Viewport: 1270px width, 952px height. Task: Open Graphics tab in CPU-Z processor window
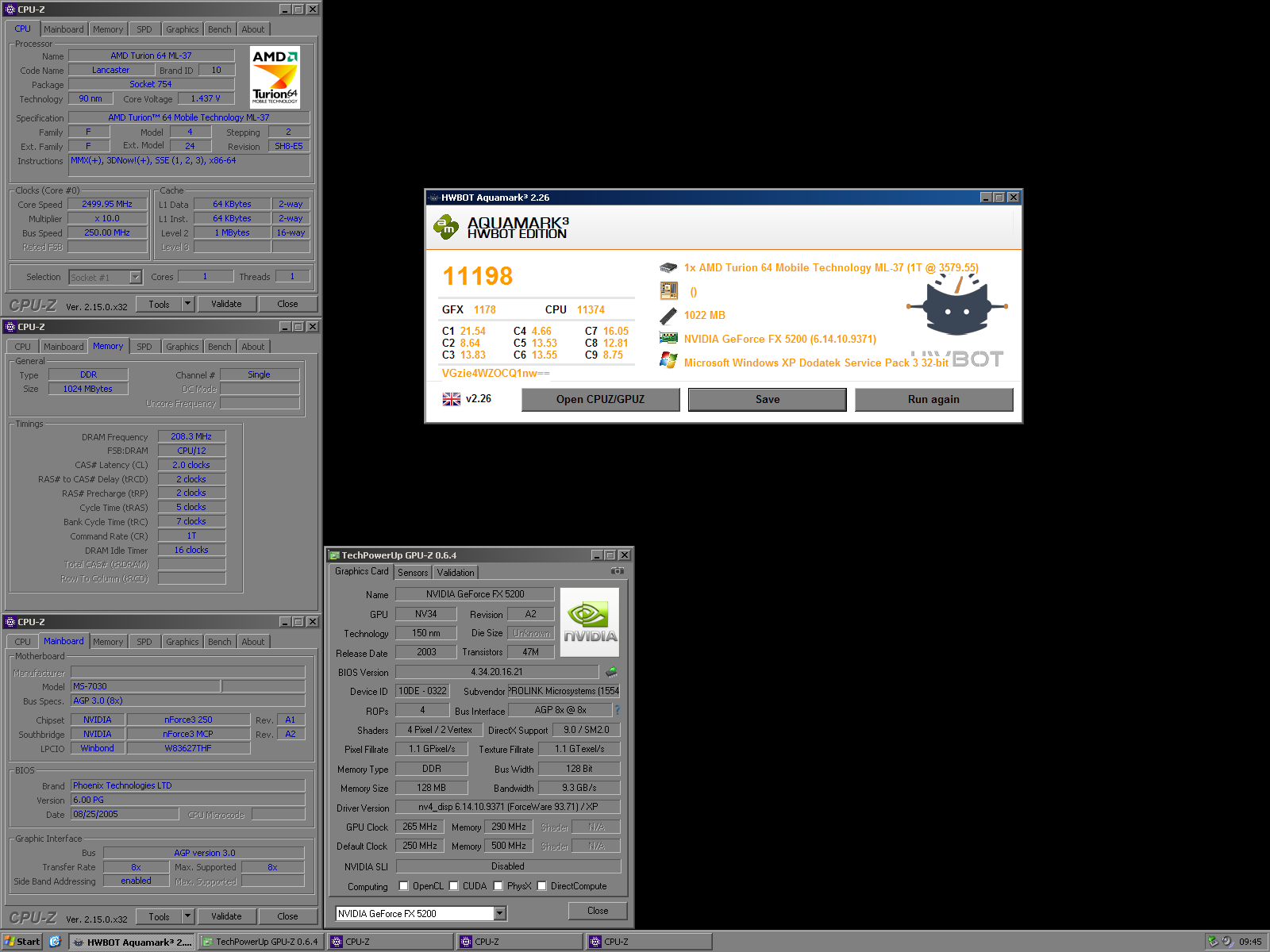coord(183,29)
